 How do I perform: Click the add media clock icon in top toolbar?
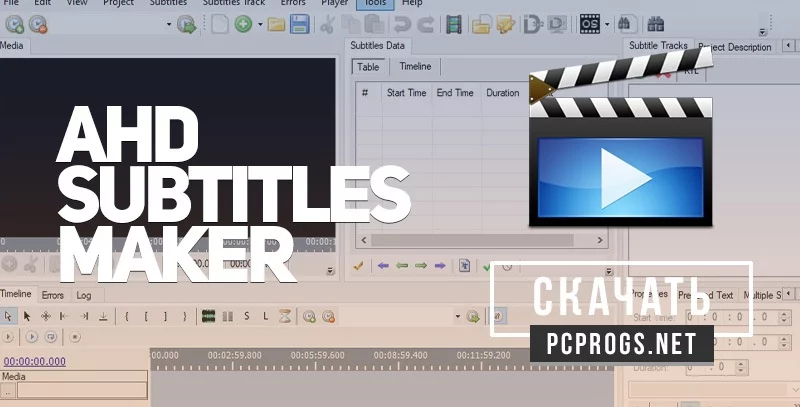pyautogui.click(x=14, y=24)
